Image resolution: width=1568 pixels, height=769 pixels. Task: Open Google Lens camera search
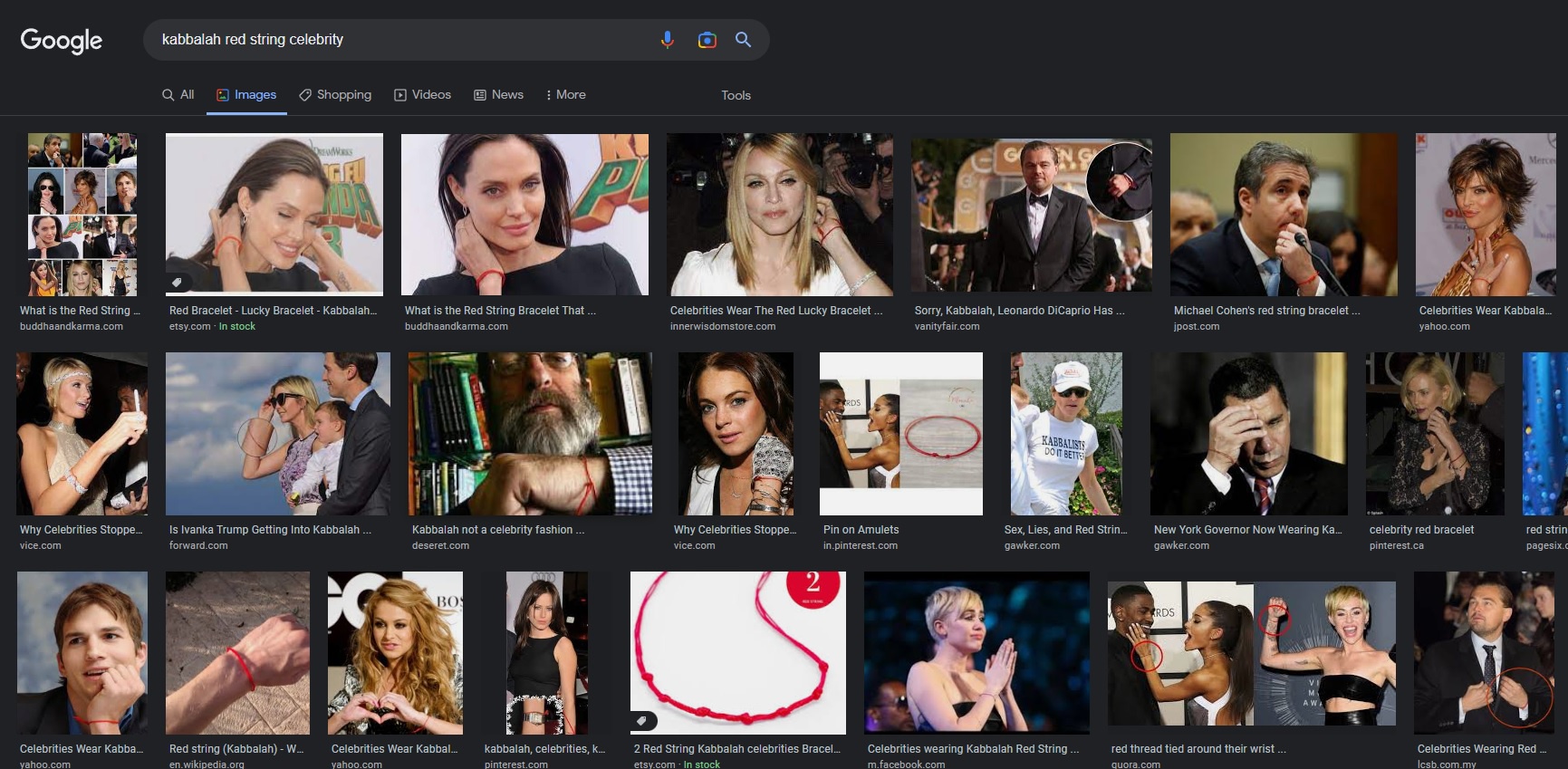707,40
